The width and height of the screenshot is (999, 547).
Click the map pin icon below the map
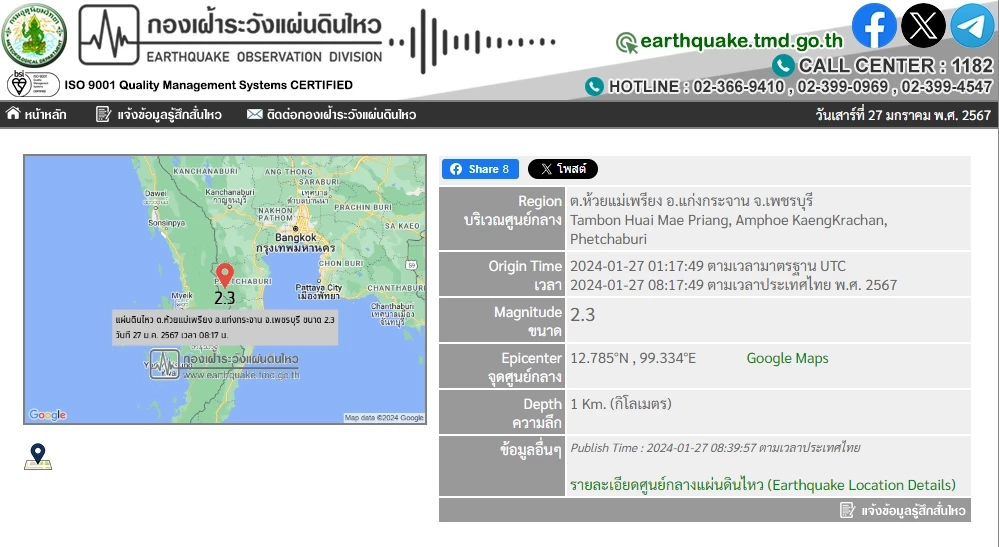click(38, 457)
